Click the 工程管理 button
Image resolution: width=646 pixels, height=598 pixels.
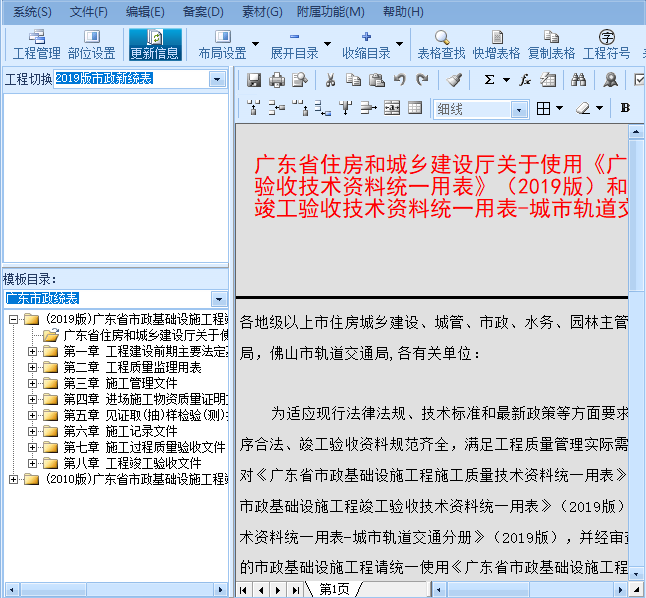(x=36, y=45)
